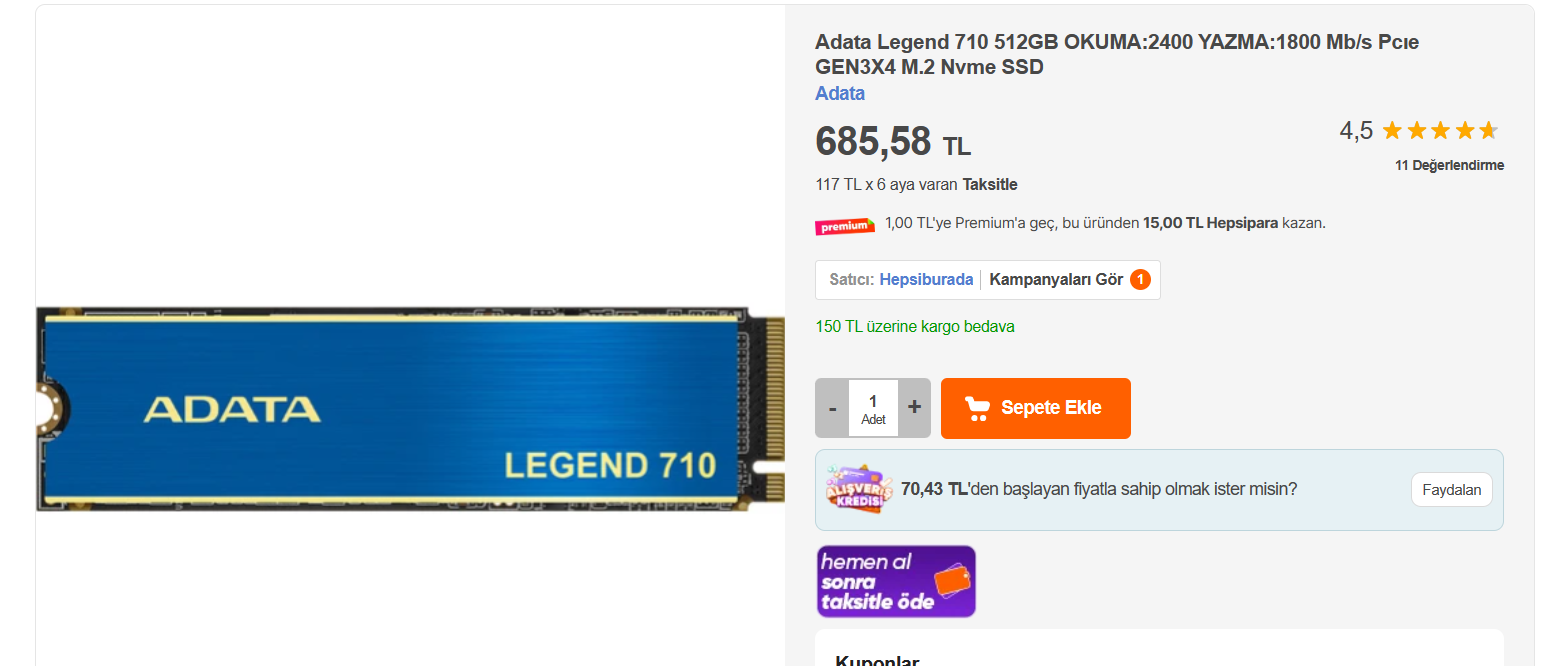The height and width of the screenshot is (666, 1549).
Task: Click the 4,5 rating score
Action: point(1356,130)
